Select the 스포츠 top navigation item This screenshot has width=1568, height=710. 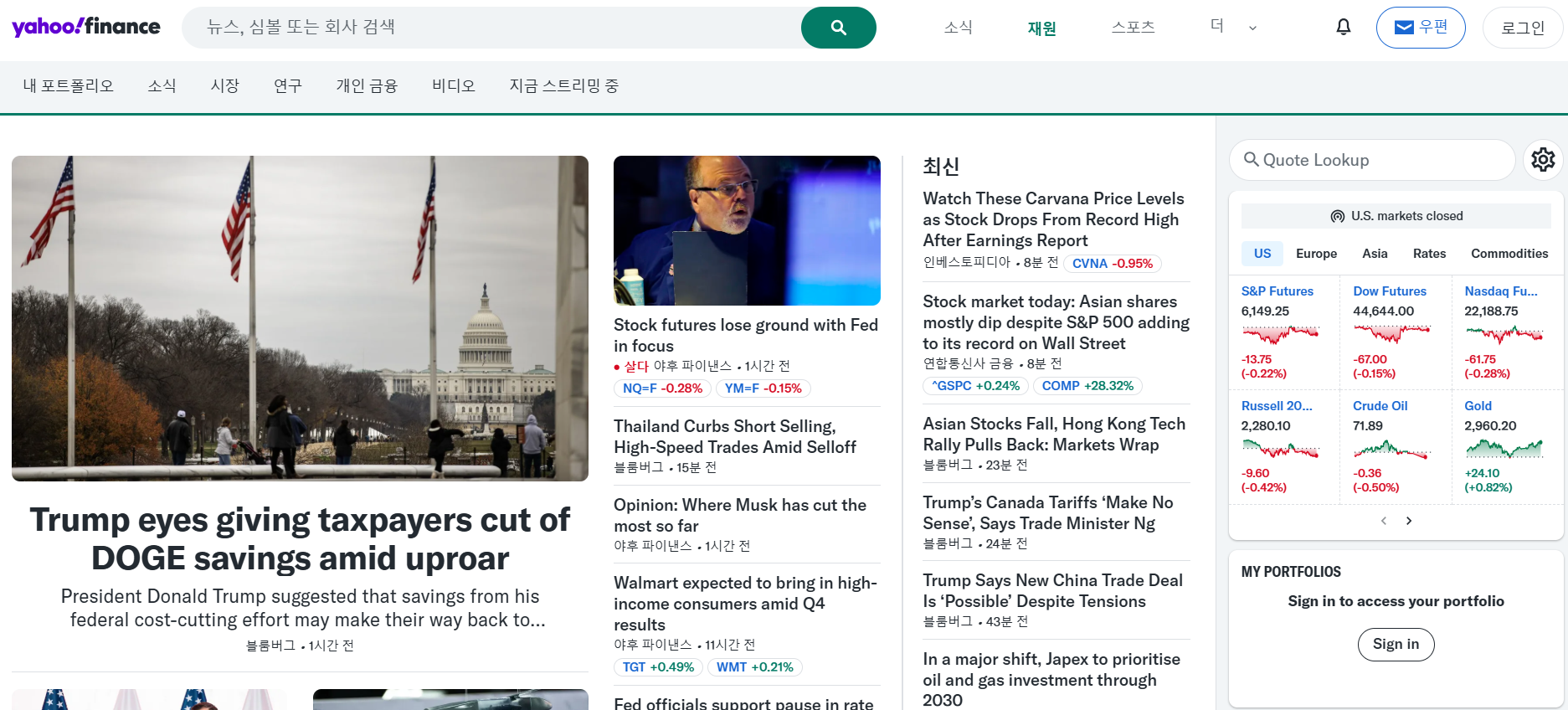tap(1134, 27)
